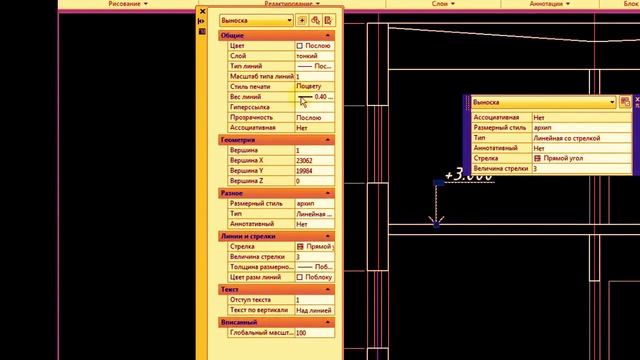This screenshot has width=640, height=360.
Task: Click the Толщина размерно... value
Action: pyautogui.click(x=314, y=267)
